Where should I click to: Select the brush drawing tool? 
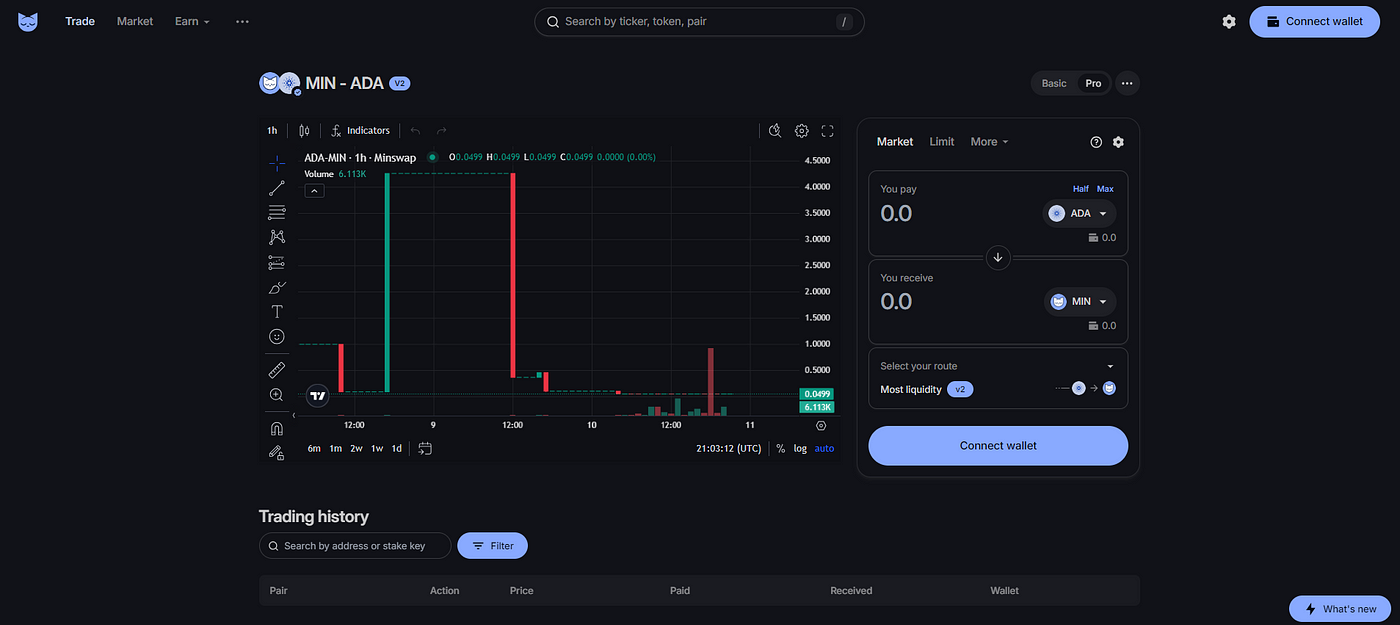pos(277,287)
